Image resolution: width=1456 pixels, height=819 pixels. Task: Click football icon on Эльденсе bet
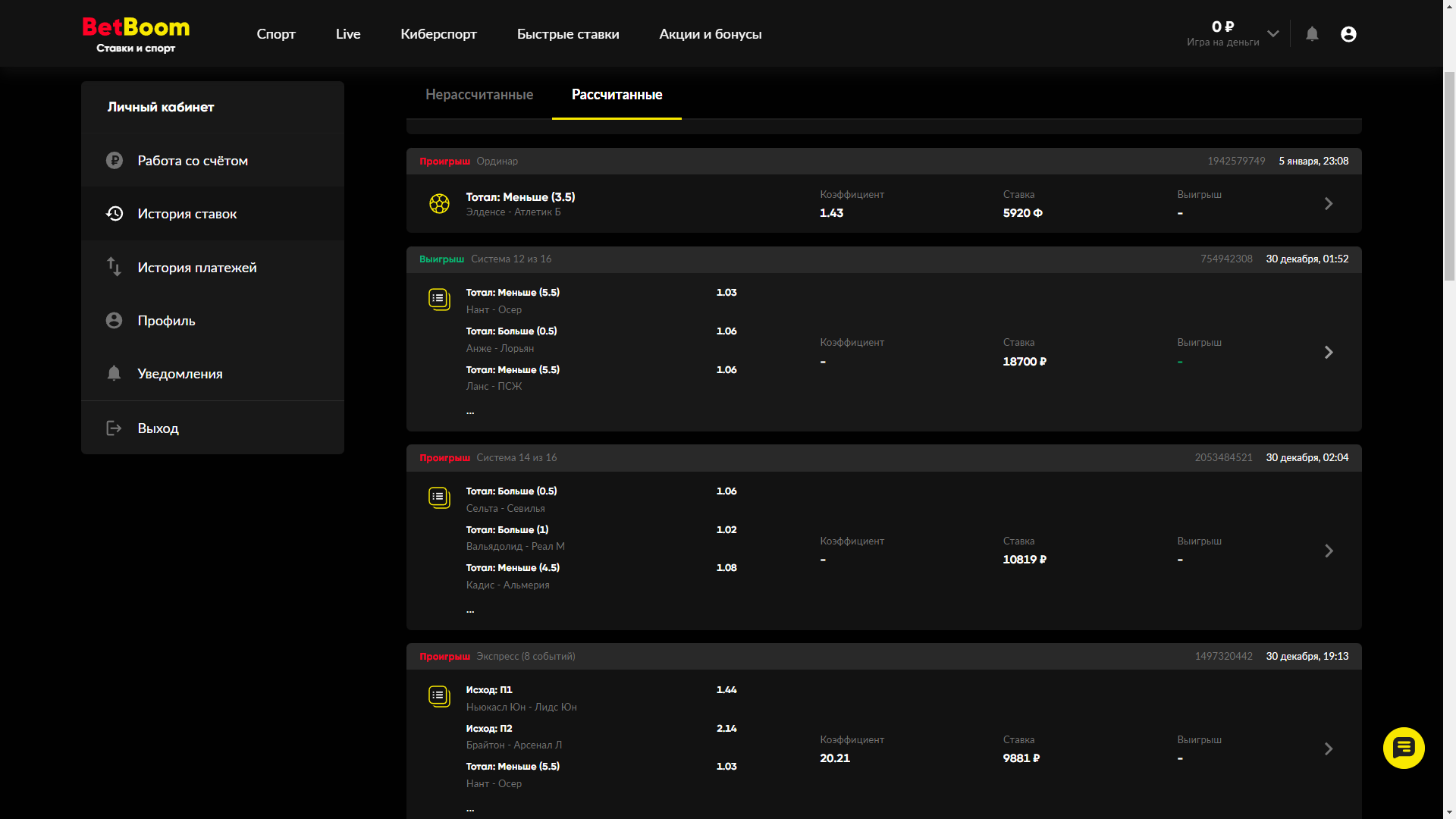439,203
